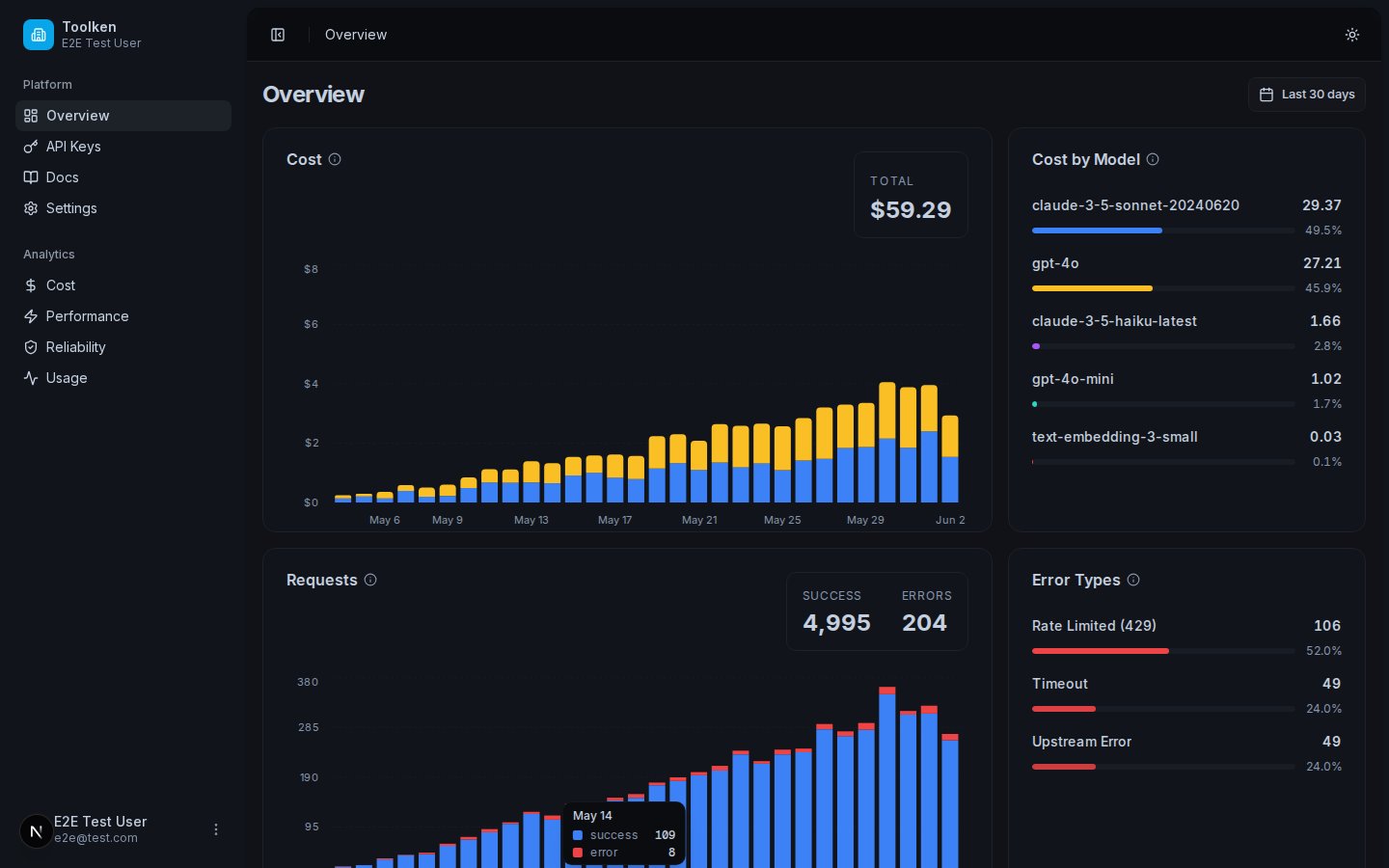Click the lightning icon beside Performance

pos(31,316)
